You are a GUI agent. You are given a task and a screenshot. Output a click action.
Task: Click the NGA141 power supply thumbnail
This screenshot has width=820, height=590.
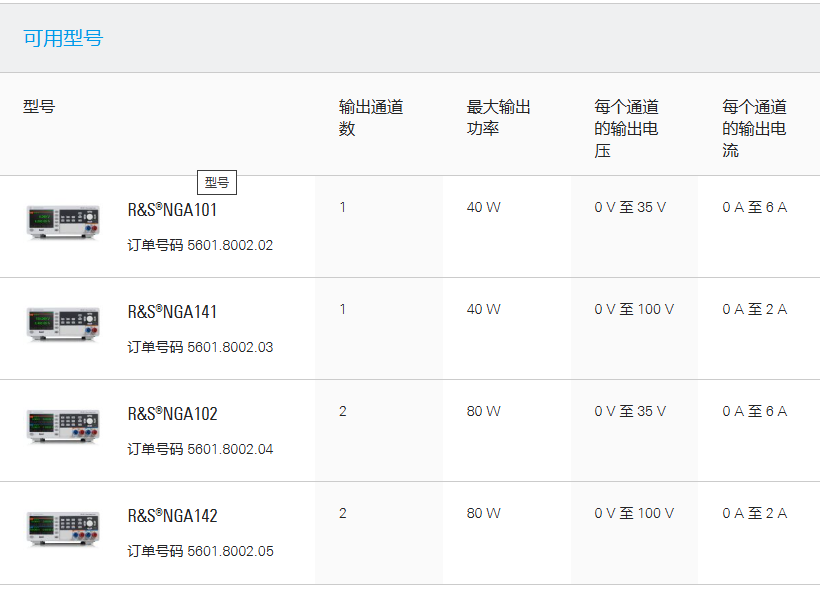click(63, 324)
